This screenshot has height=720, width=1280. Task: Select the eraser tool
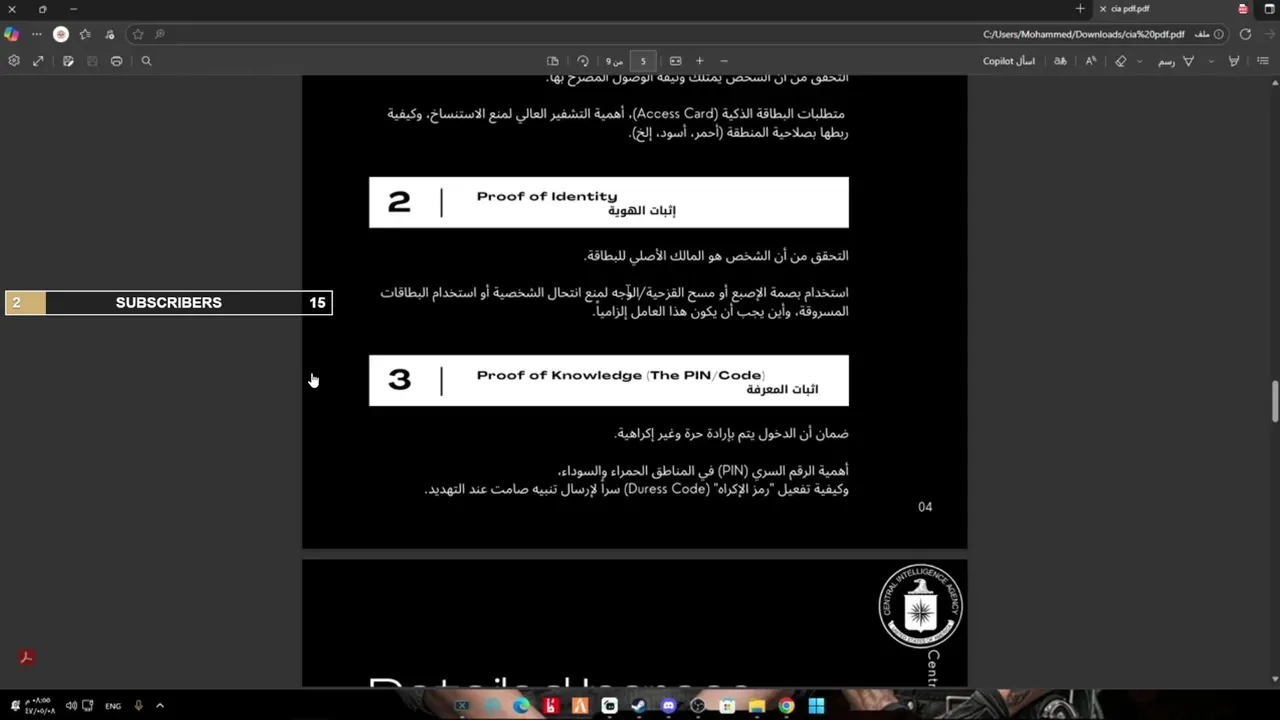[1121, 61]
